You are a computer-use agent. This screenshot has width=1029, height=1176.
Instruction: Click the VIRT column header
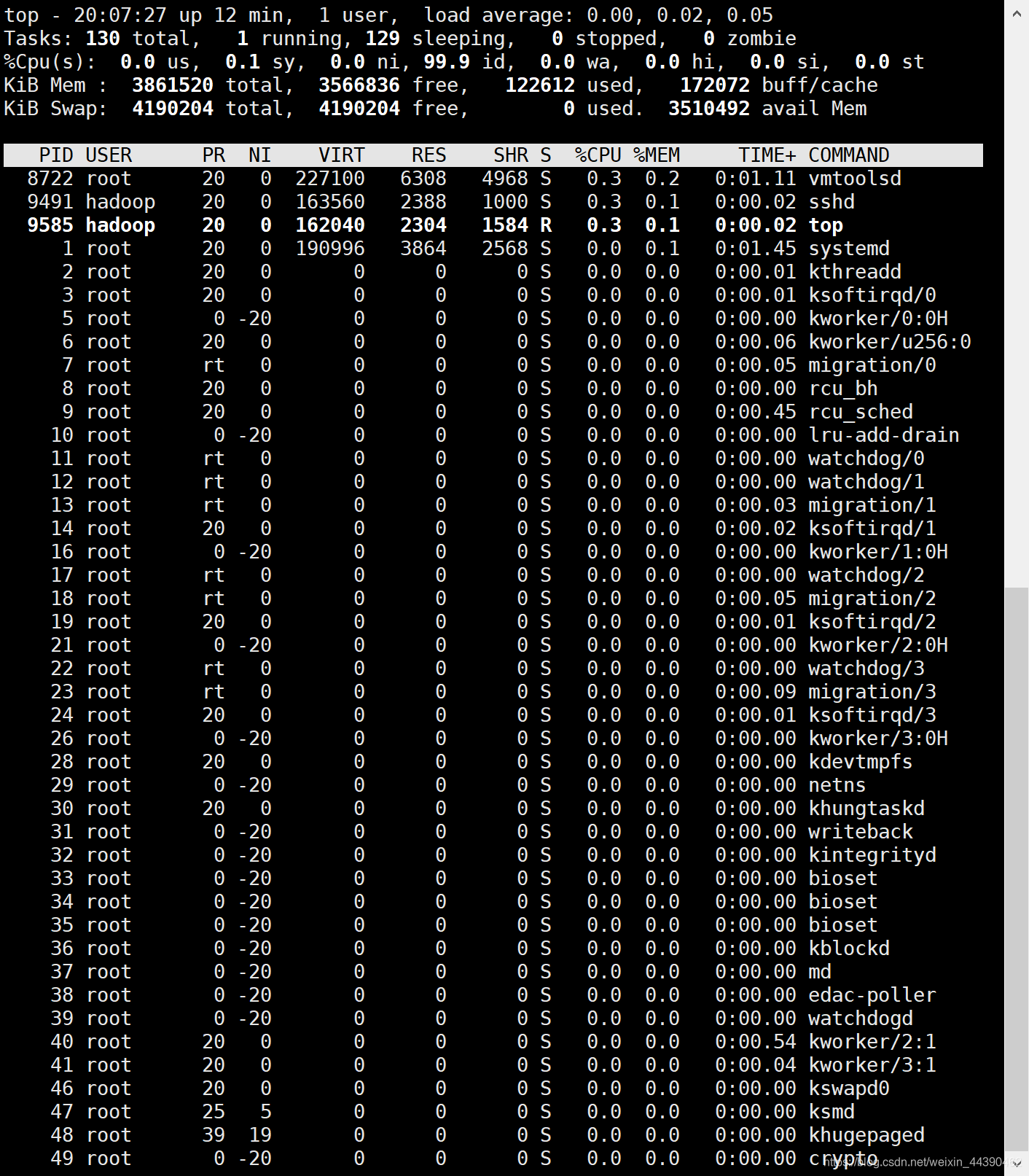click(x=342, y=155)
